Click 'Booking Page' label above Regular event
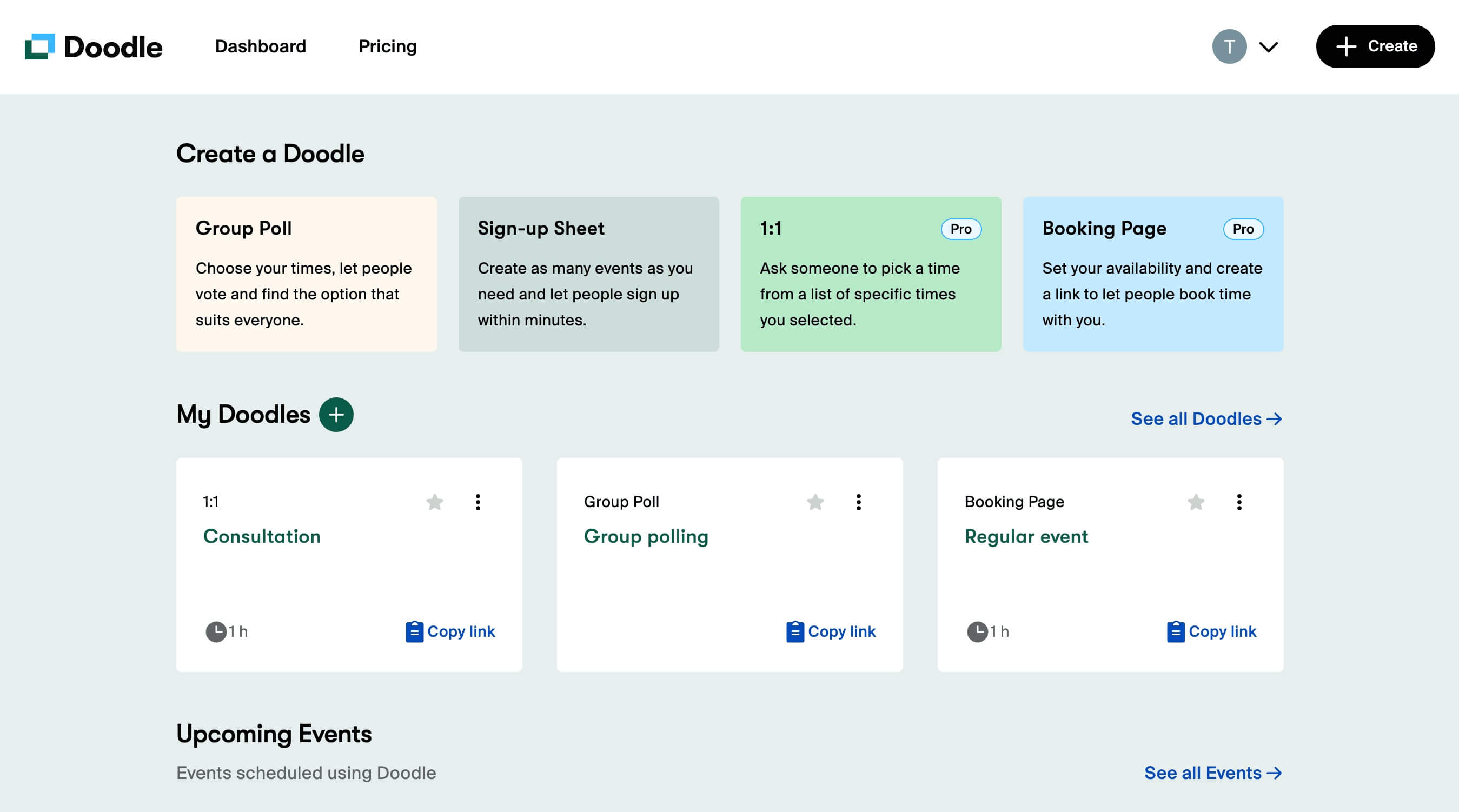This screenshot has height=812, width=1459. pyautogui.click(x=1014, y=502)
